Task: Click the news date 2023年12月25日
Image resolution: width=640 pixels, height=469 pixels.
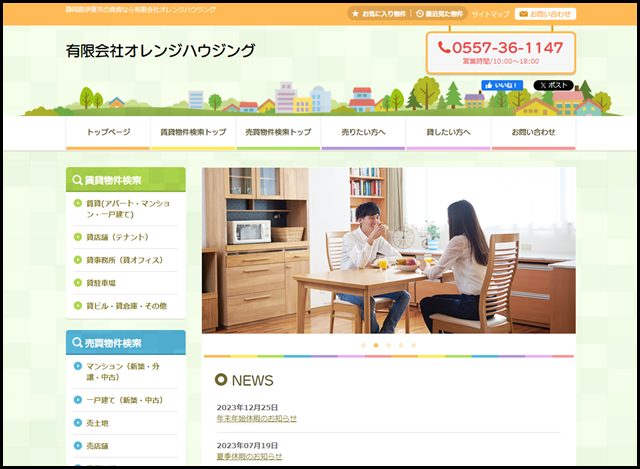Action: tap(247, 407)
